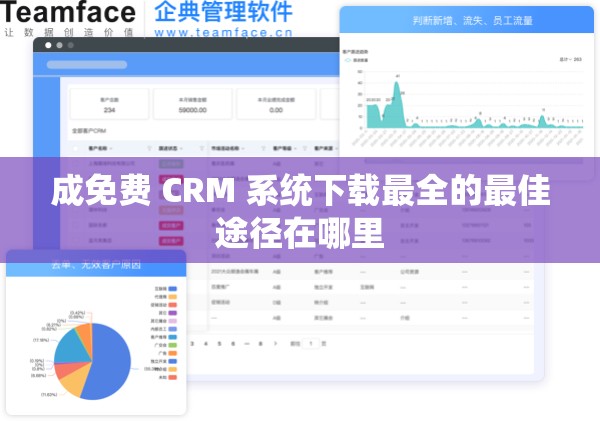Click the filter funnel after 客户名称 header
The width and height of the screenshot is (600, 421).
149,148
